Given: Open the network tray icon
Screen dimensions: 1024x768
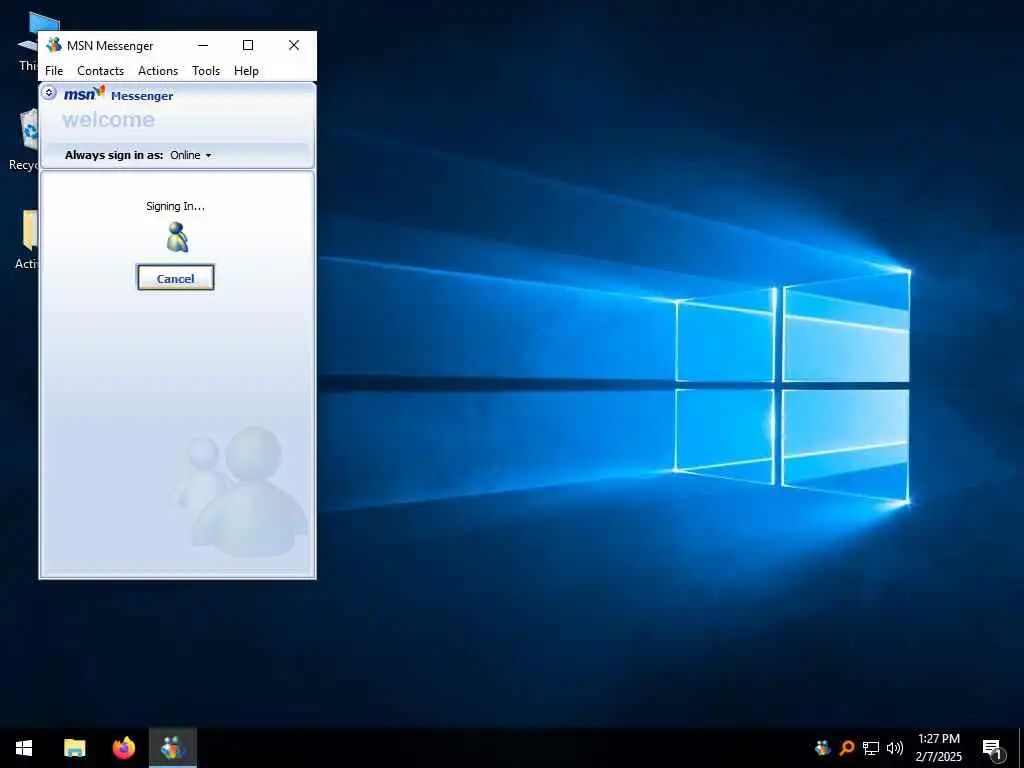Looking at the screenshot, I should pos(871,748).
